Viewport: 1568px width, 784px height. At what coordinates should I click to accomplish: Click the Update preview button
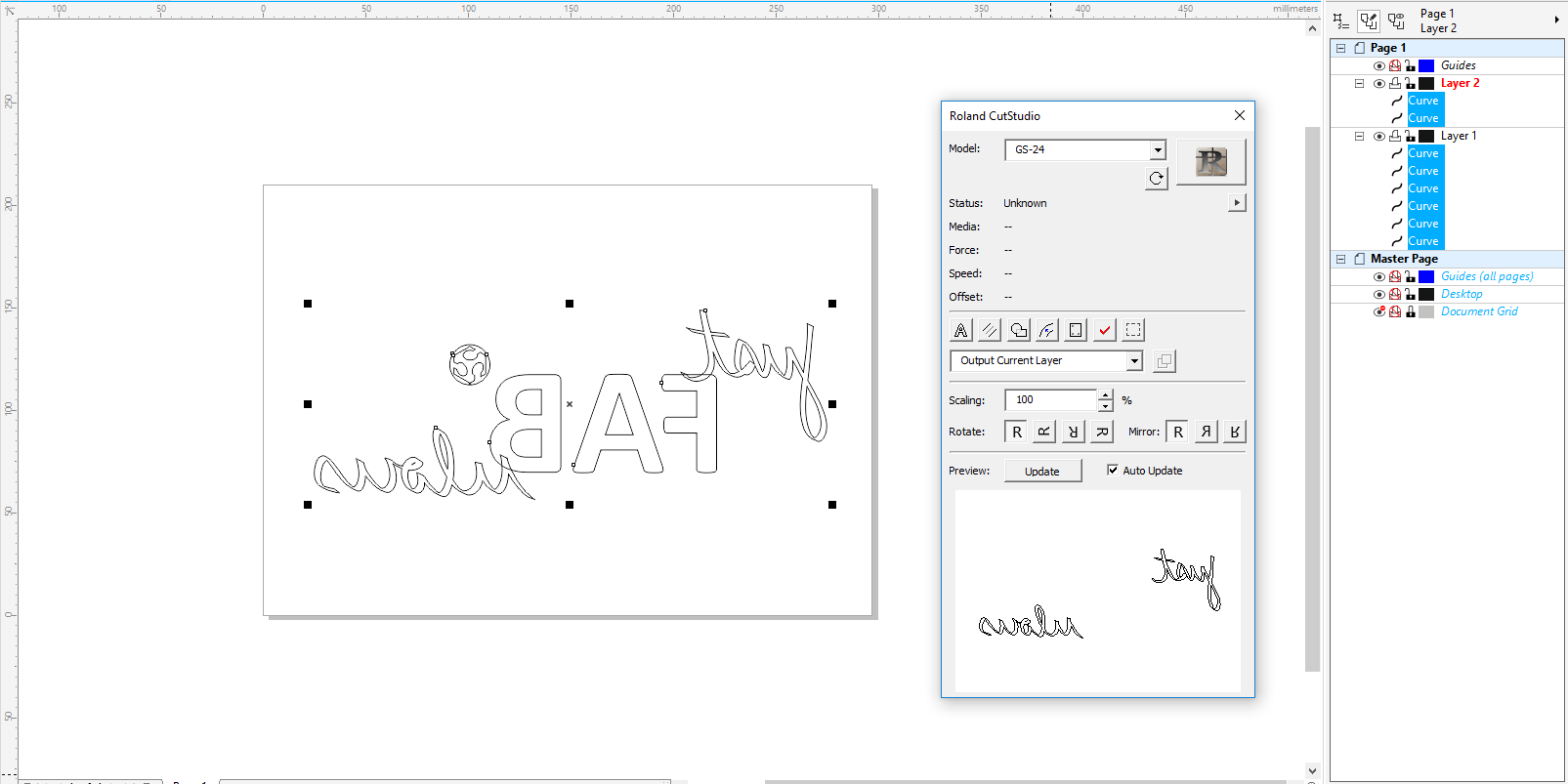[x=1042, y=471]
